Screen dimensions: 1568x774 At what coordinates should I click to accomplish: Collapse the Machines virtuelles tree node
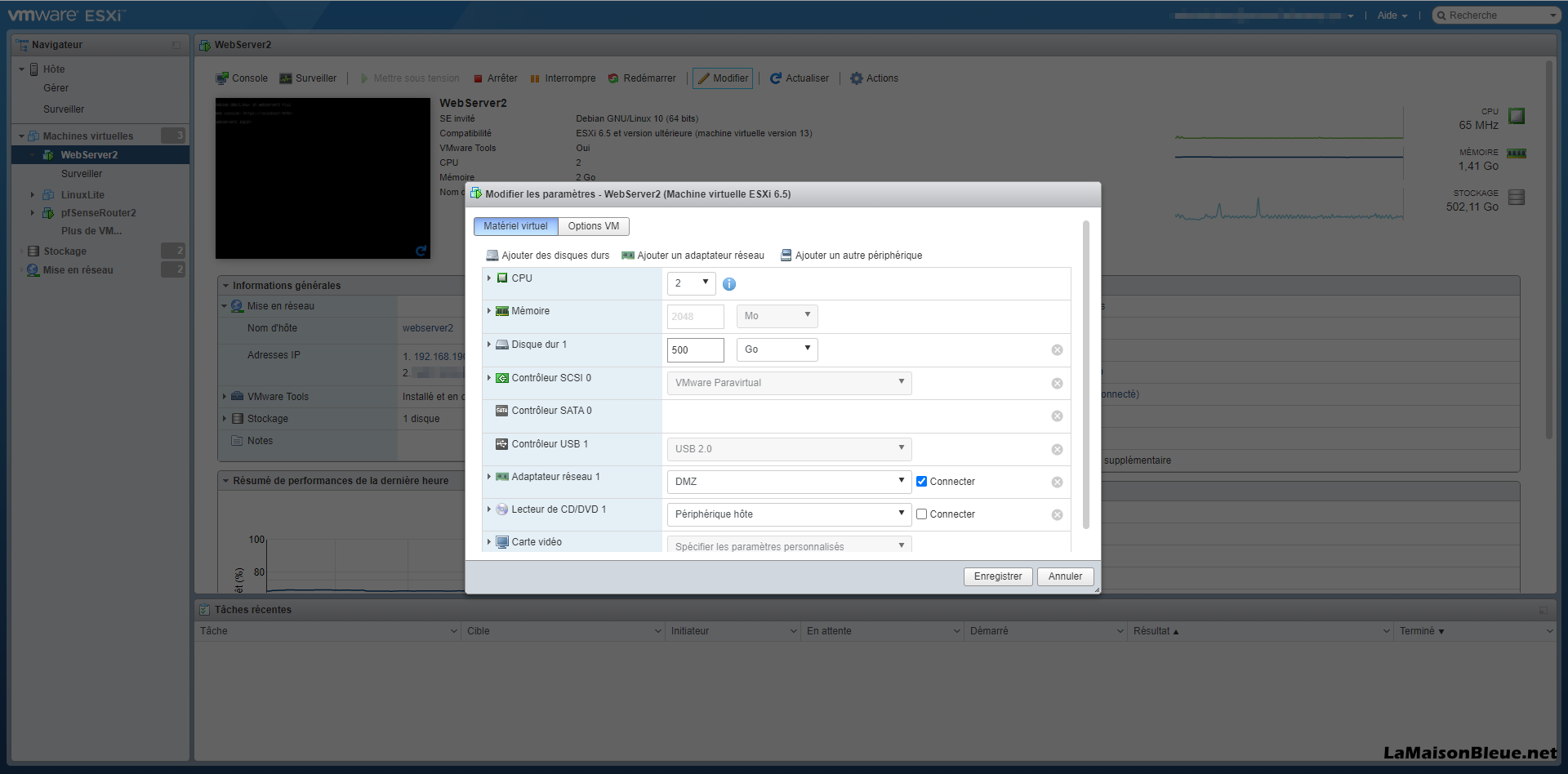[21, 136]
